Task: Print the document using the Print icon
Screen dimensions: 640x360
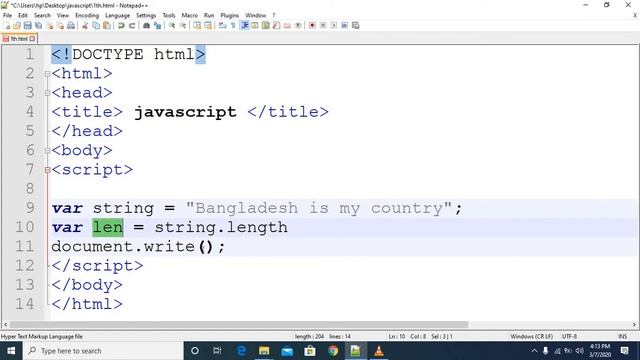Action: click(x=71, y=26)
